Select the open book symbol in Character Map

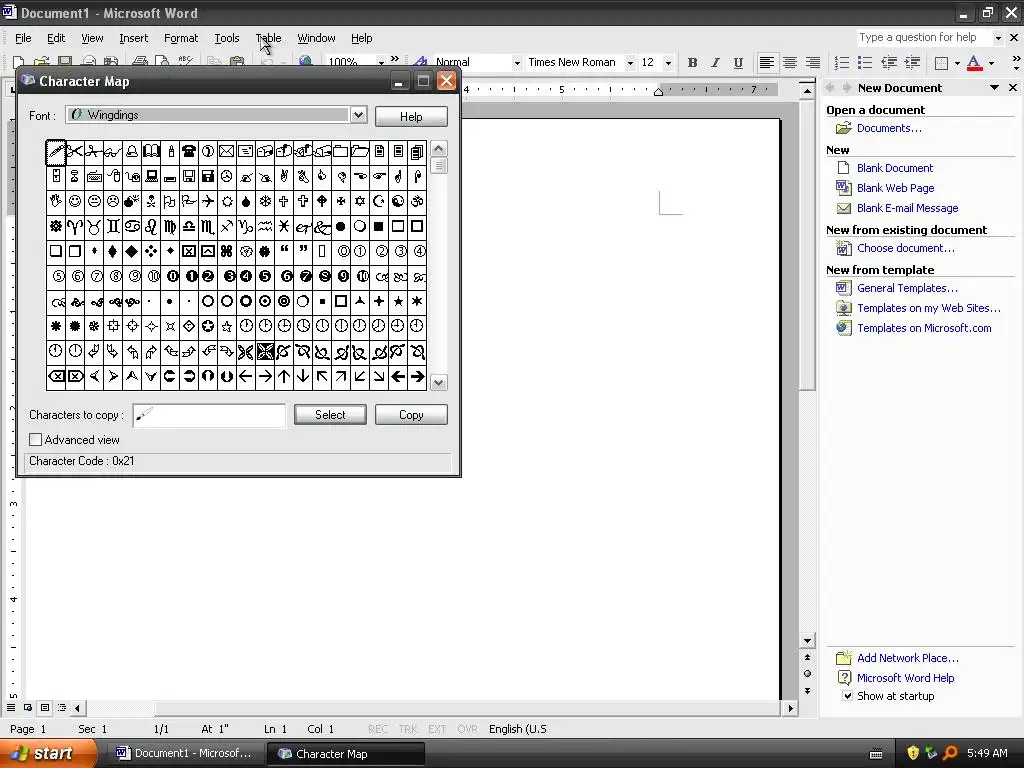(151, 152)
